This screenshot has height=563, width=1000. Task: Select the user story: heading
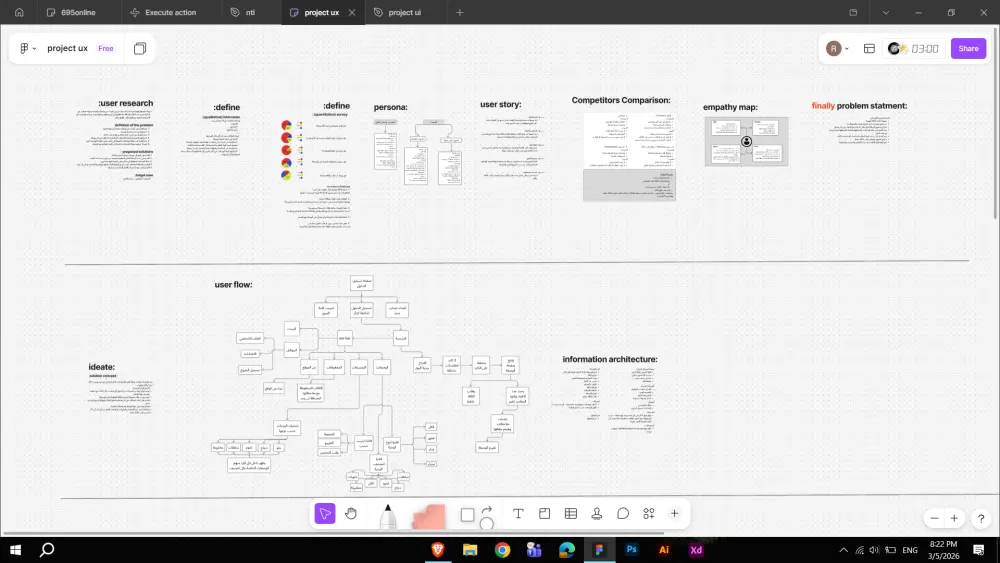tap(501, 104)
